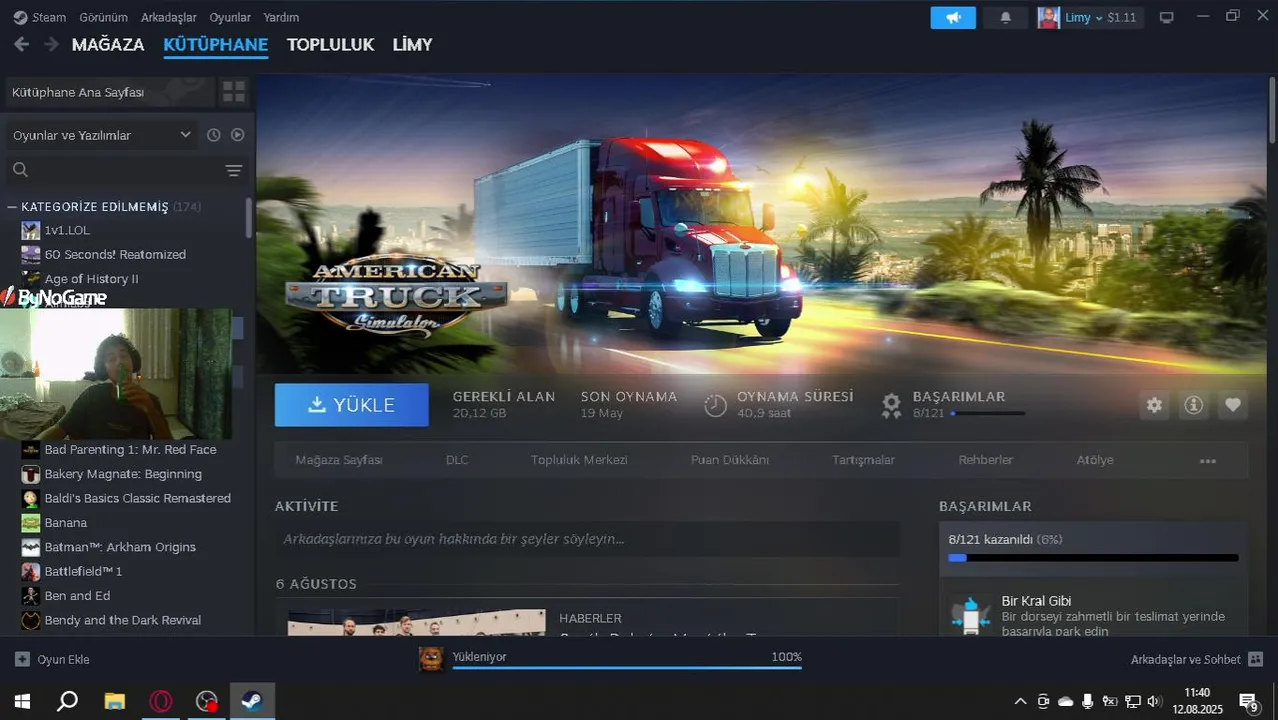Open the Windows Start menu
The height and width of the screenshot is (720, 1278).
point(22,701)
